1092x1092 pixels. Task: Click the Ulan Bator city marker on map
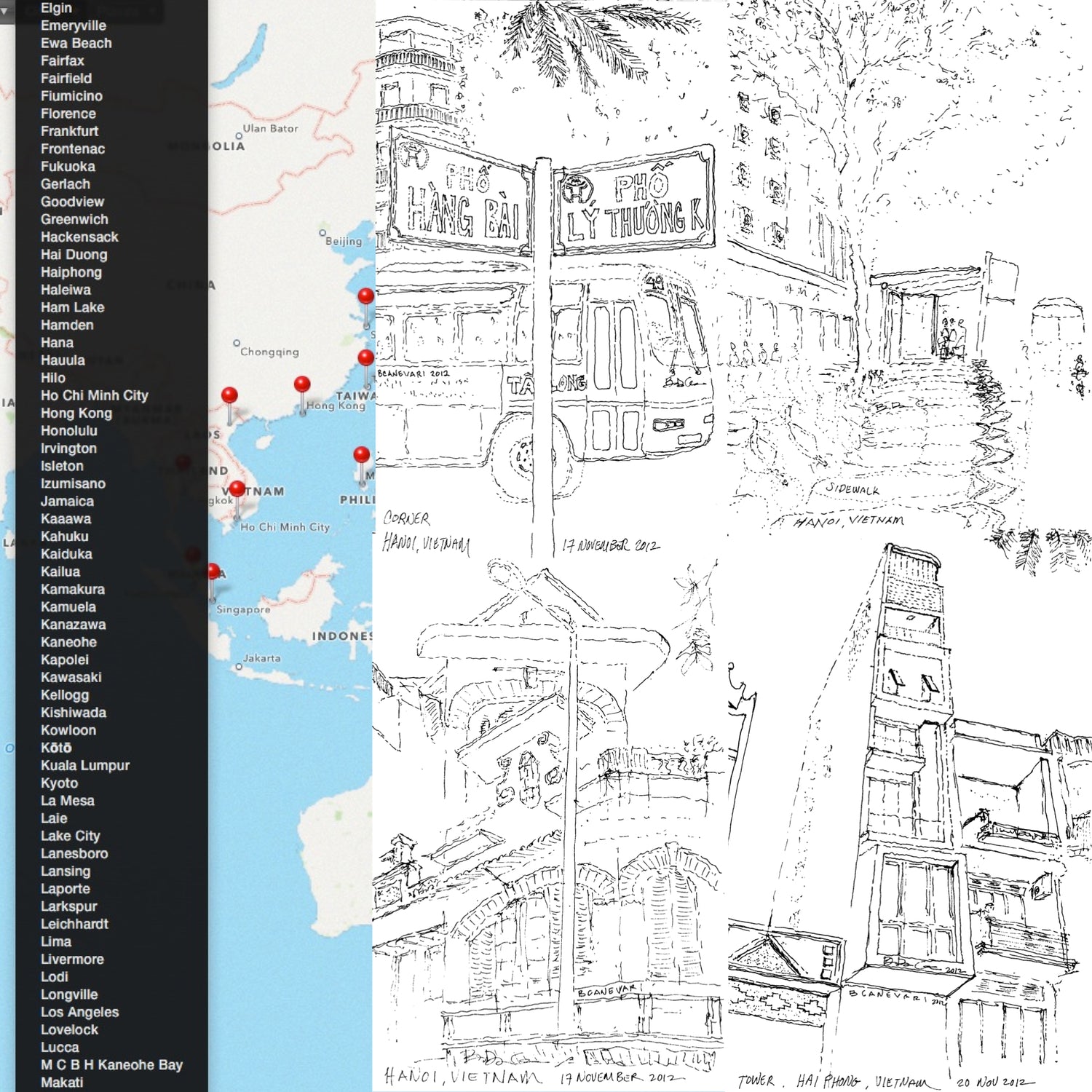click(x=239, y=136)
